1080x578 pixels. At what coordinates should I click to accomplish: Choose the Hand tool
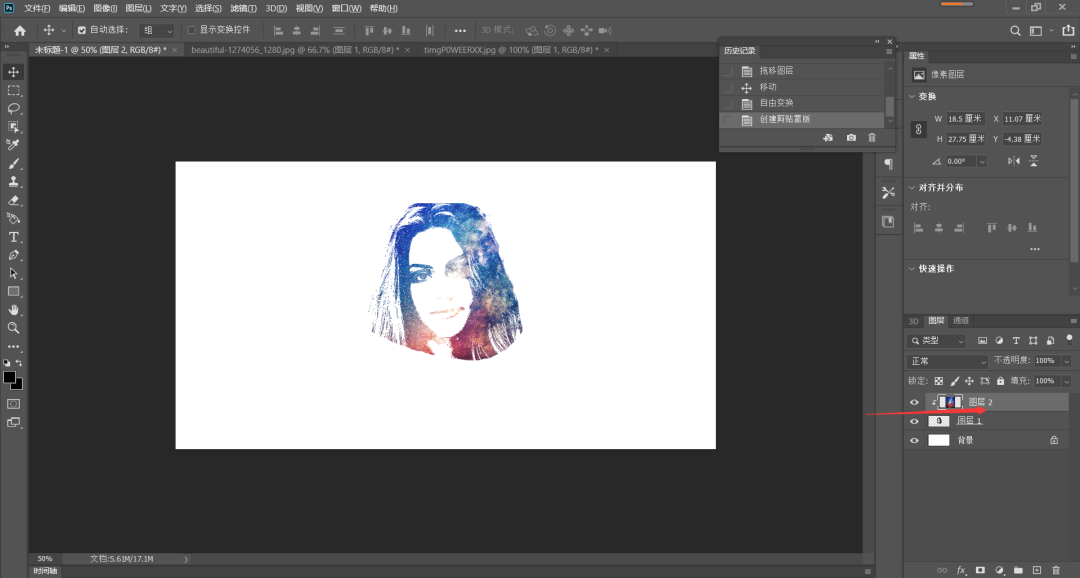tap(14, 309)
